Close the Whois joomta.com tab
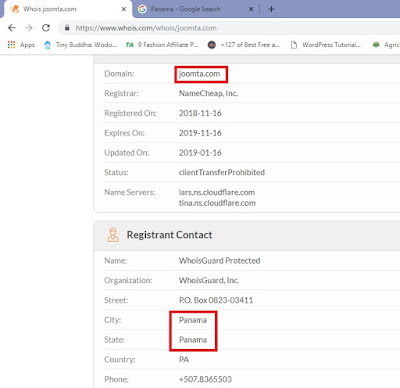Image resolution: width=400 pixels, height=388 pixels. (x=124, y=9)
